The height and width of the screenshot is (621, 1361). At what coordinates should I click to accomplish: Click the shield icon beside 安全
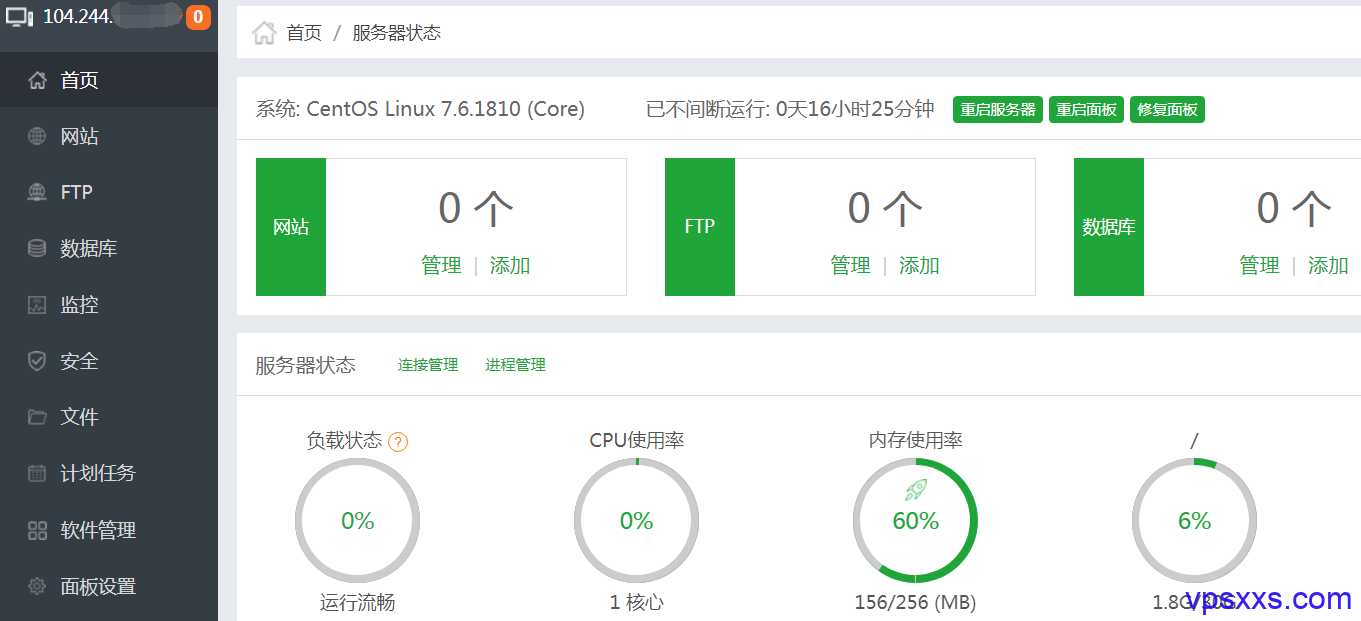pyautogui.click(x=37, y=361)
